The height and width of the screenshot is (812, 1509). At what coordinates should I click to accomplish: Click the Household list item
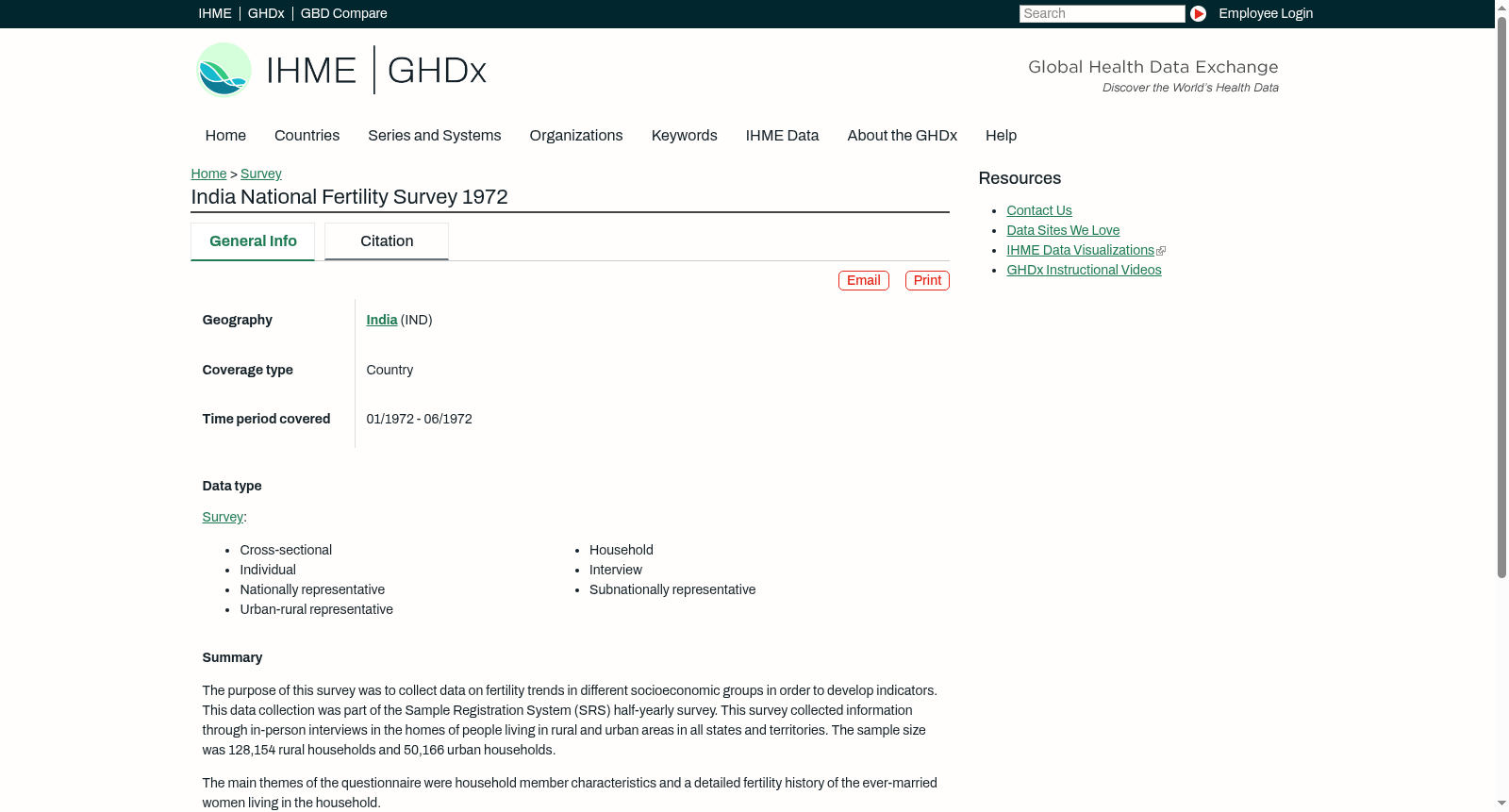coord(622,550)
